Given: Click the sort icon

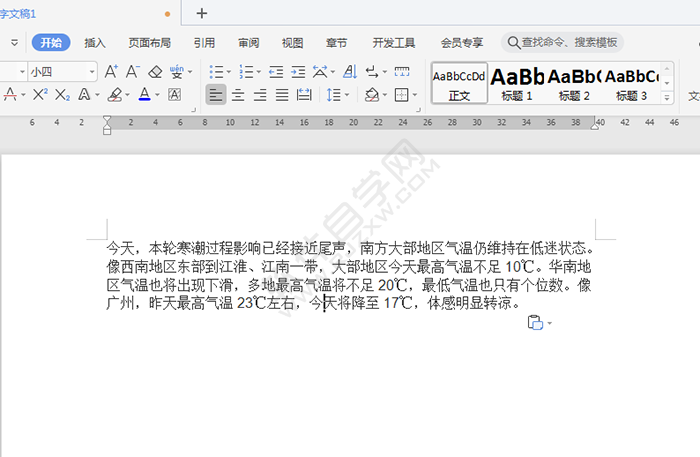Looking at the screenshot, I should click(x=350, y=72).
